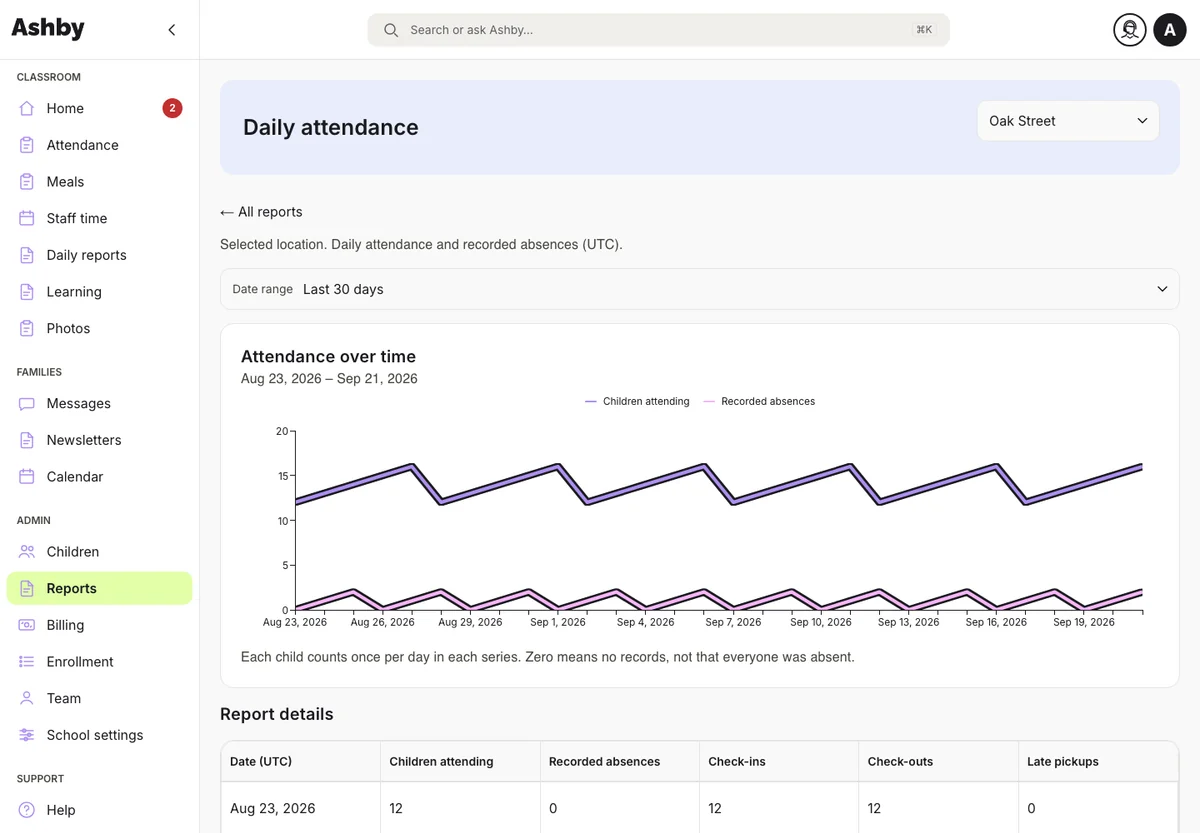Image resolution: width=1200 pixels, height=833 pixels.
Task: Open Daily reports page
Action: pyautogui.click(x=99, y=255)
